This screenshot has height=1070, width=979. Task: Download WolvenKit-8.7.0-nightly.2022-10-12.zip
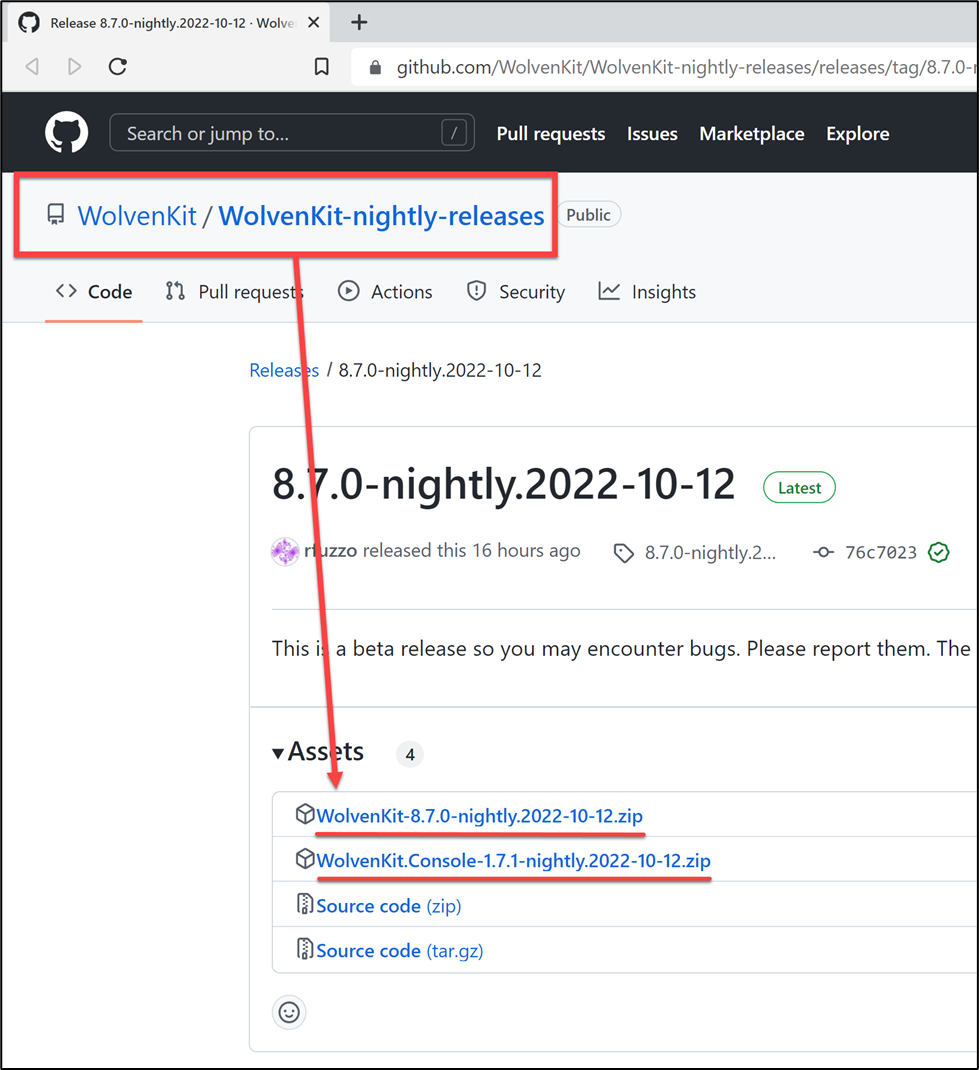point(479,816)
